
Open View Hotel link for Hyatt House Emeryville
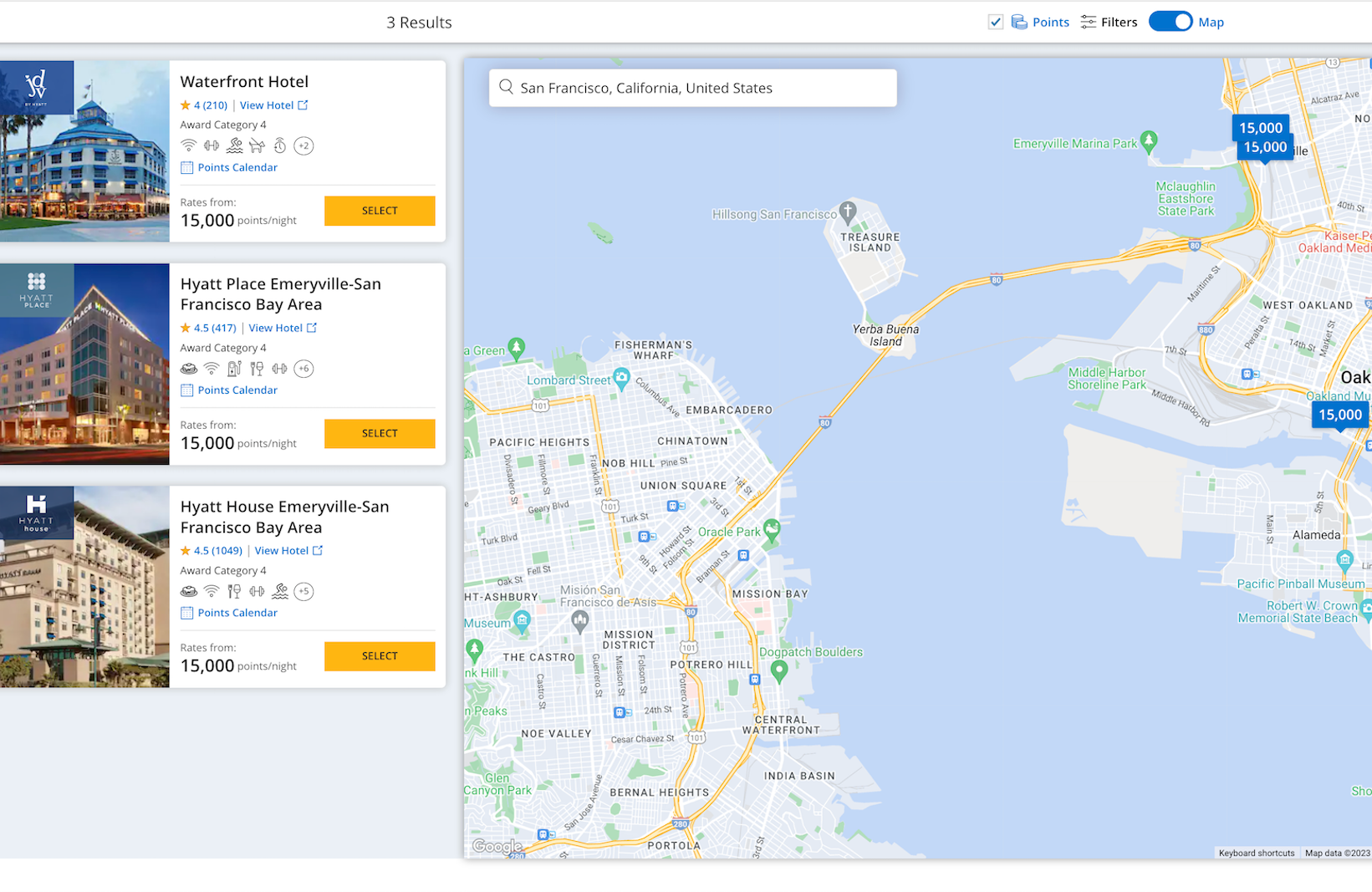[288, 551]
